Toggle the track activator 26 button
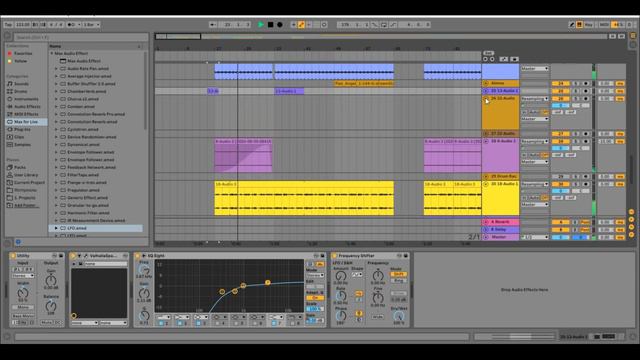This screenshot has height=360, width=640. click(560, 99)
